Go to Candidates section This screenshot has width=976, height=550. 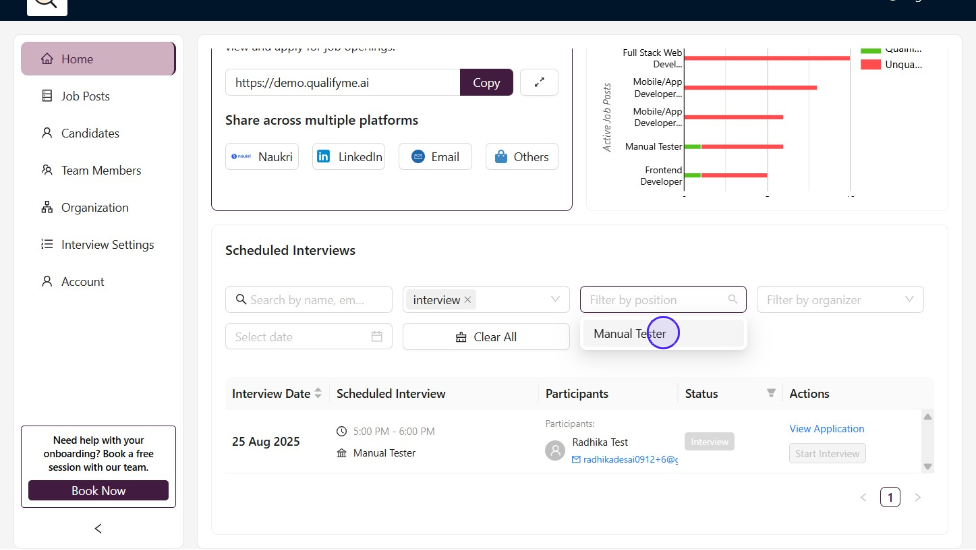coord(90,133)
